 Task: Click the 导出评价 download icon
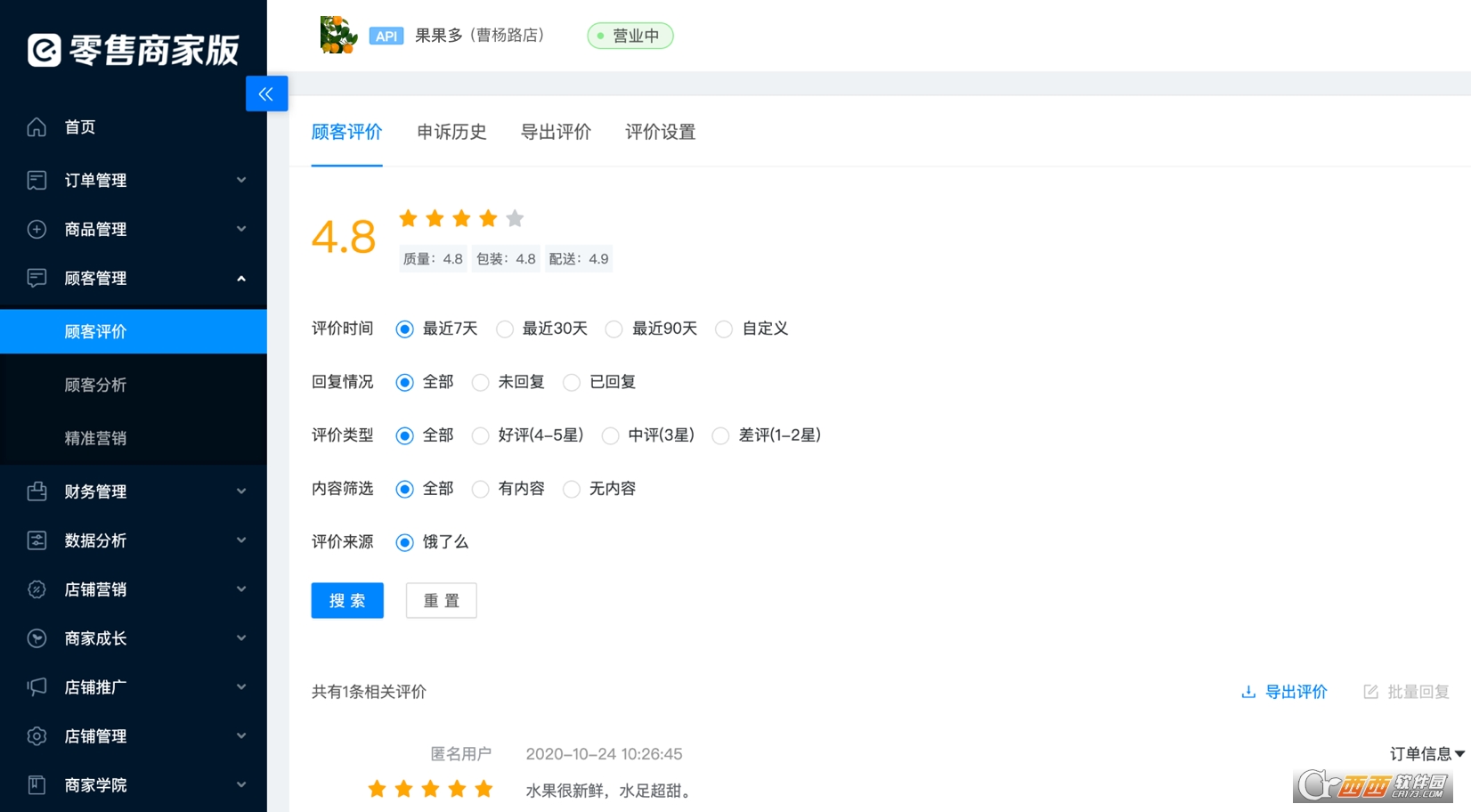[1249, 692]
